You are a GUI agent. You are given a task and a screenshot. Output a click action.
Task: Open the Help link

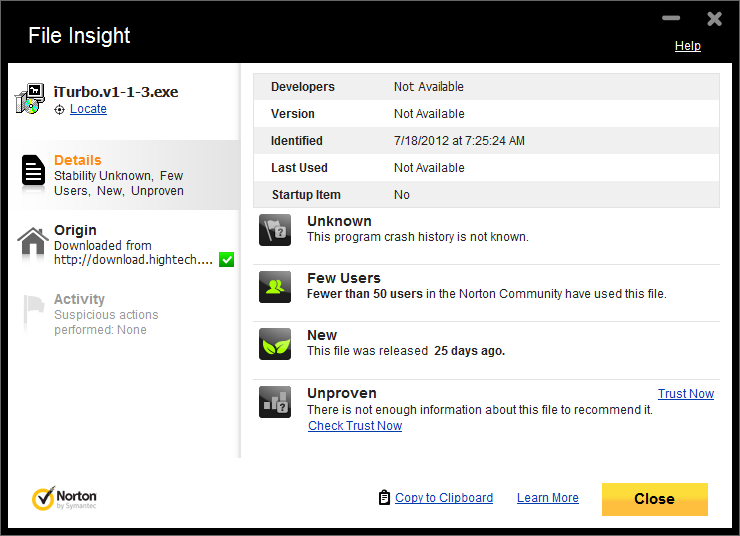(687, 46)
